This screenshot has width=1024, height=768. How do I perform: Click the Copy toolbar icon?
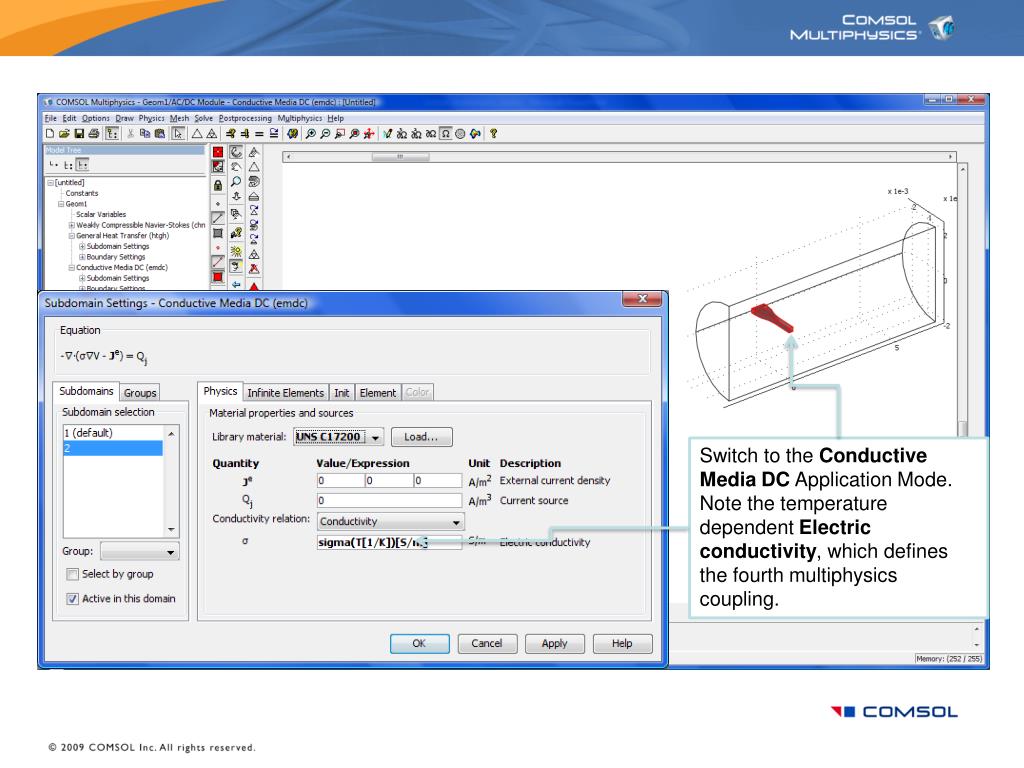(145, 134)
